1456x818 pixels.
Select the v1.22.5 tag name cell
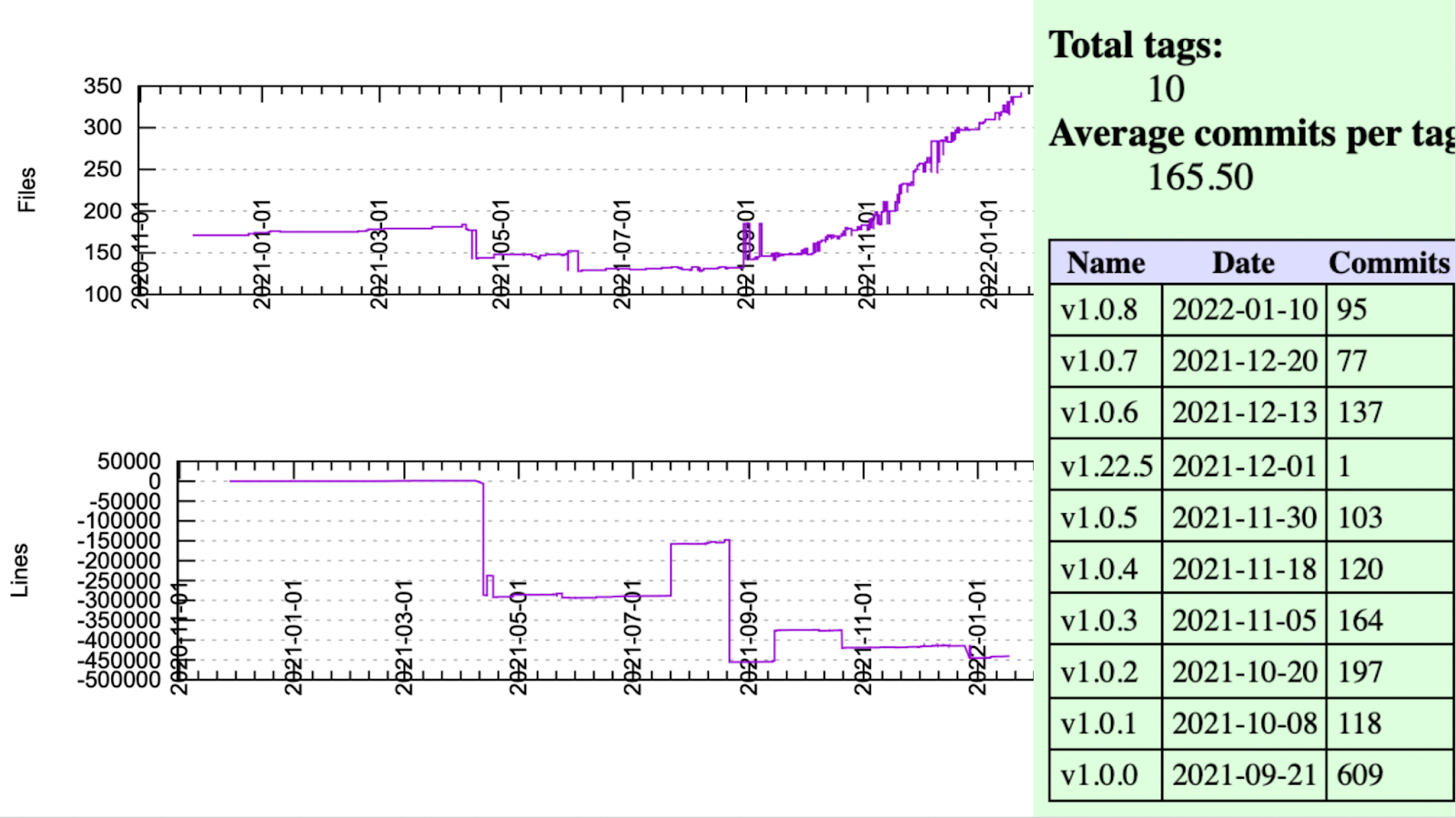[x=1106, y=466]
